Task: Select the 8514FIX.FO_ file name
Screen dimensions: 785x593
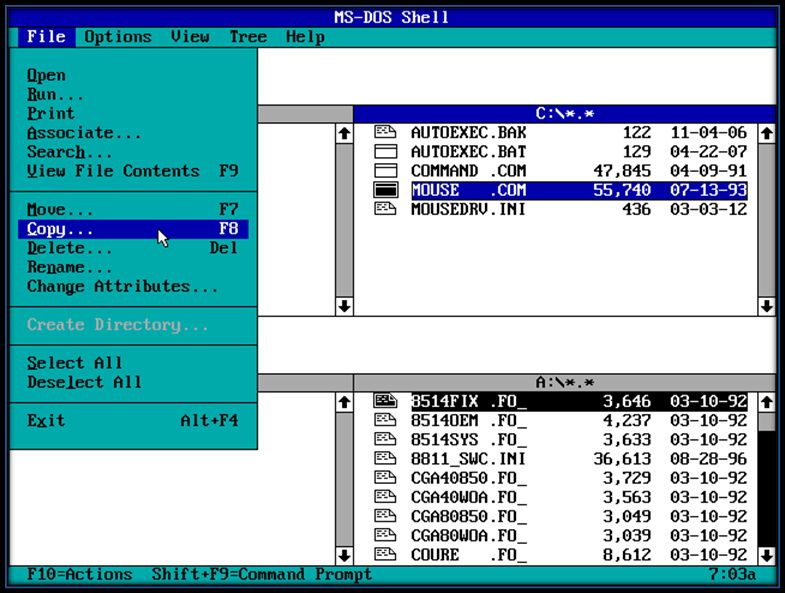Action: point(469,401)
